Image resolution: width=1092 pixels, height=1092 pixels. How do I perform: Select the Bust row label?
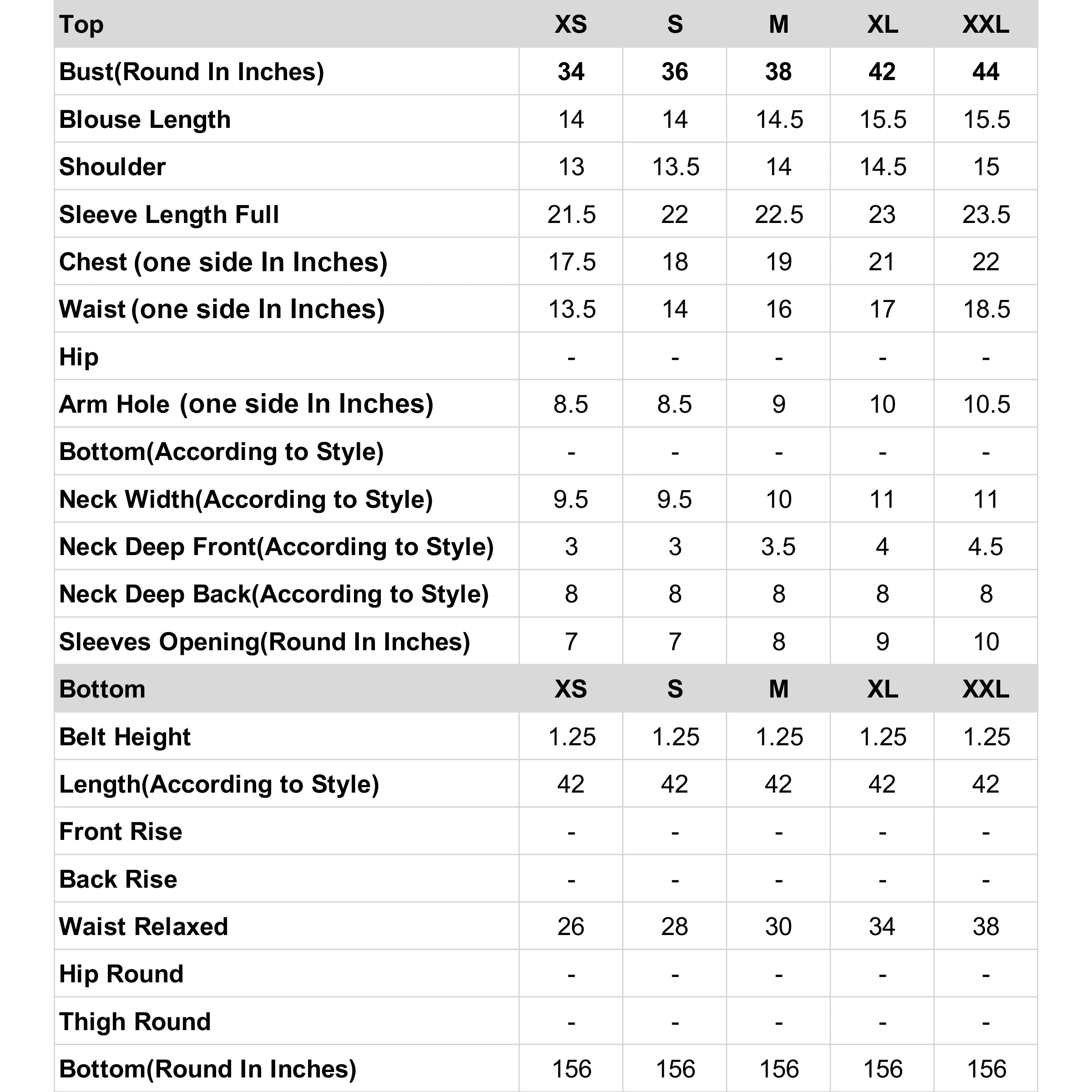[192, 72]
